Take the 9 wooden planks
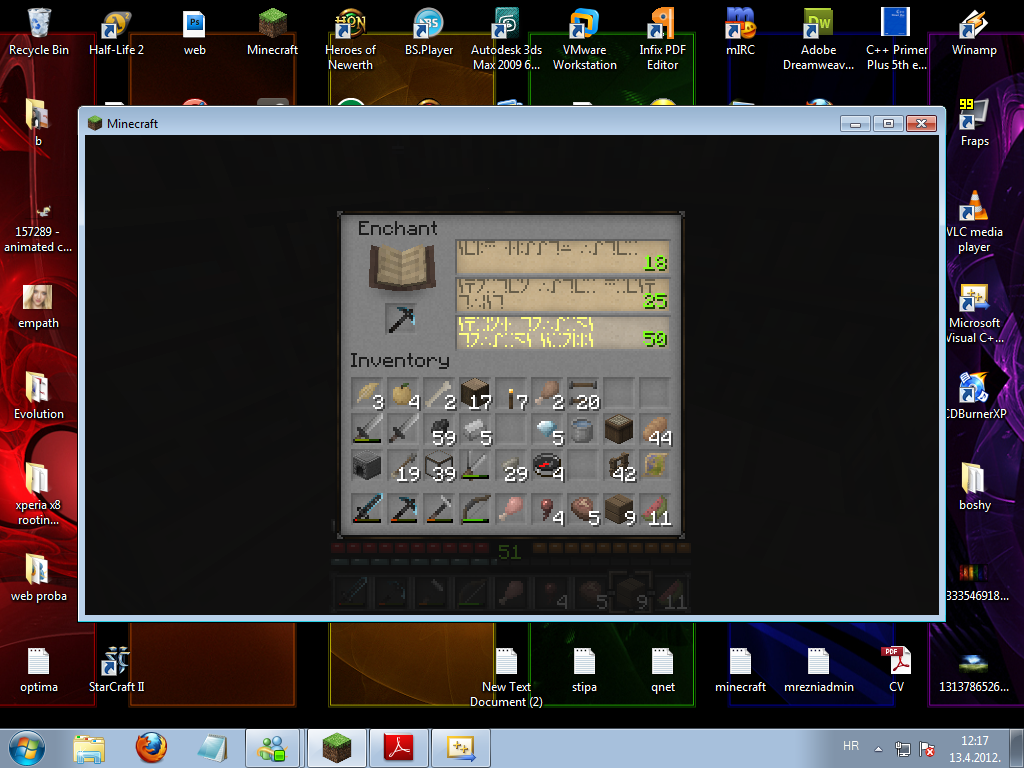 click(x=619, y=509)
